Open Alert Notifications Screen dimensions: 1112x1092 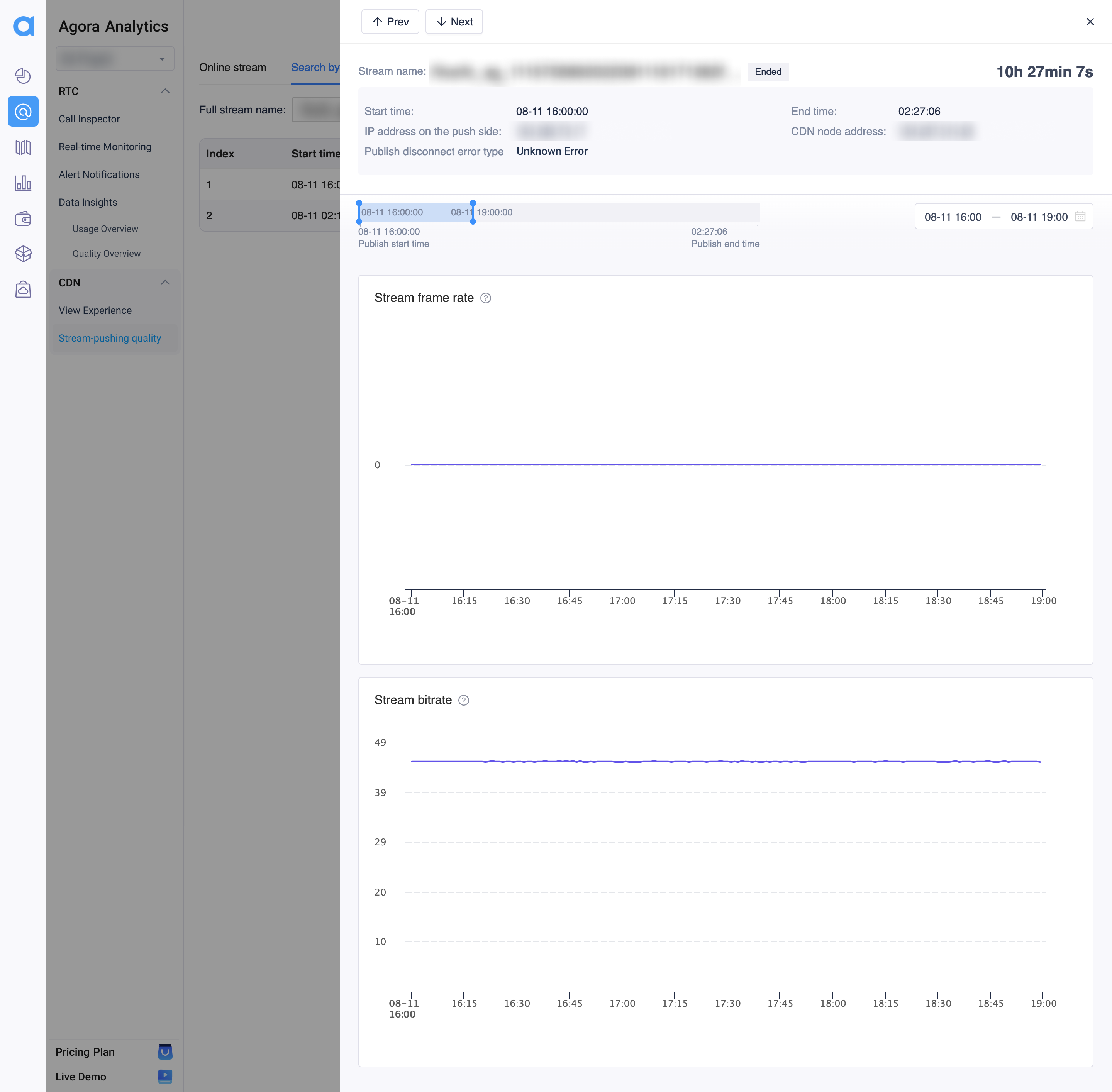[x=99, y=174]
